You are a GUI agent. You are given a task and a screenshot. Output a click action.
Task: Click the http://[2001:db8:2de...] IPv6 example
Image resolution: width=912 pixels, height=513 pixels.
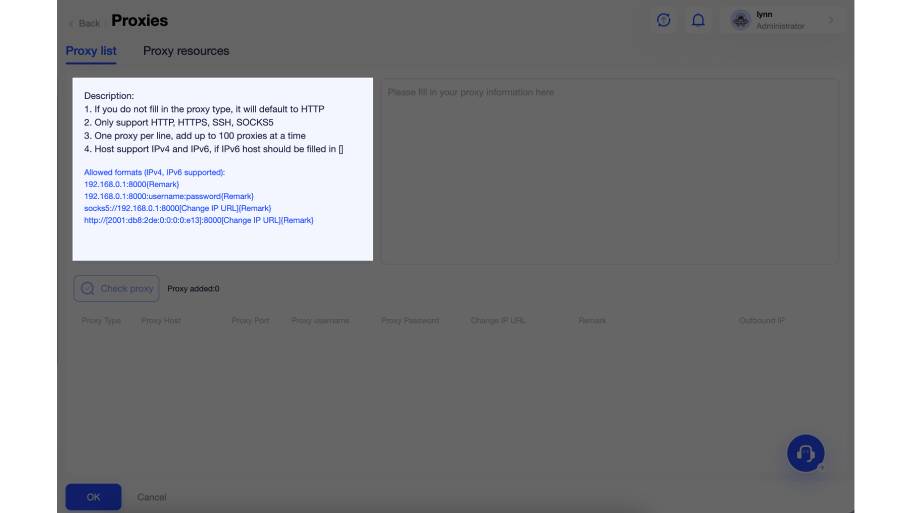(x=198, y=220)
